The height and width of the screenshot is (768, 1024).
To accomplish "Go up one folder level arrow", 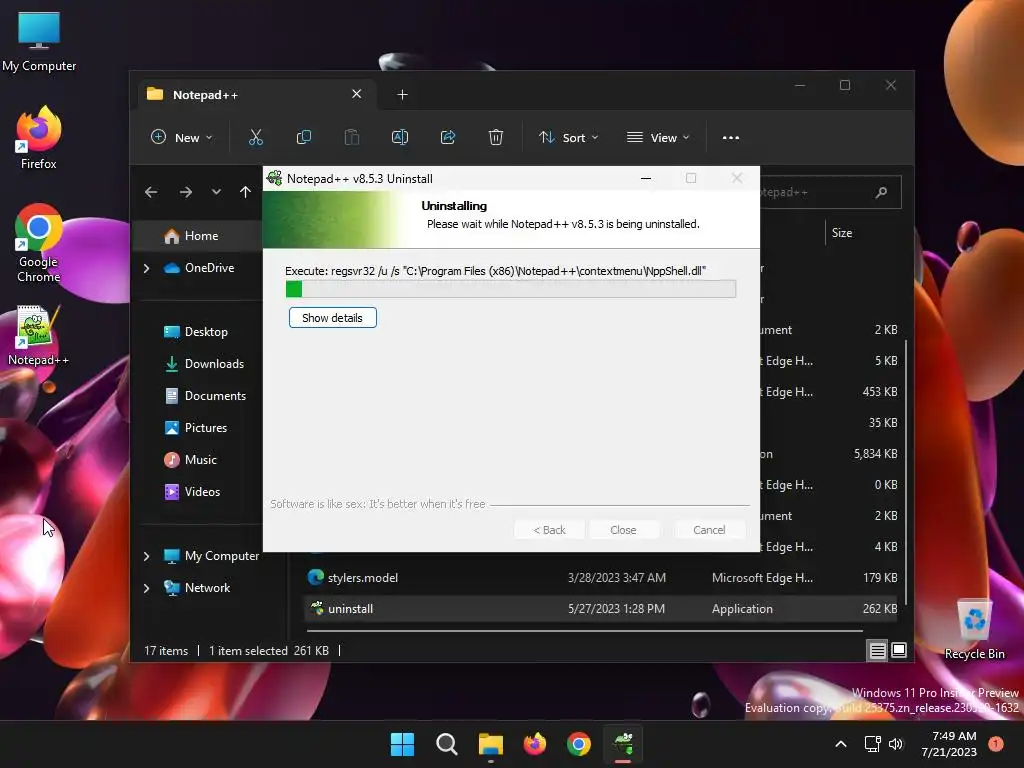I will [245, 192].
